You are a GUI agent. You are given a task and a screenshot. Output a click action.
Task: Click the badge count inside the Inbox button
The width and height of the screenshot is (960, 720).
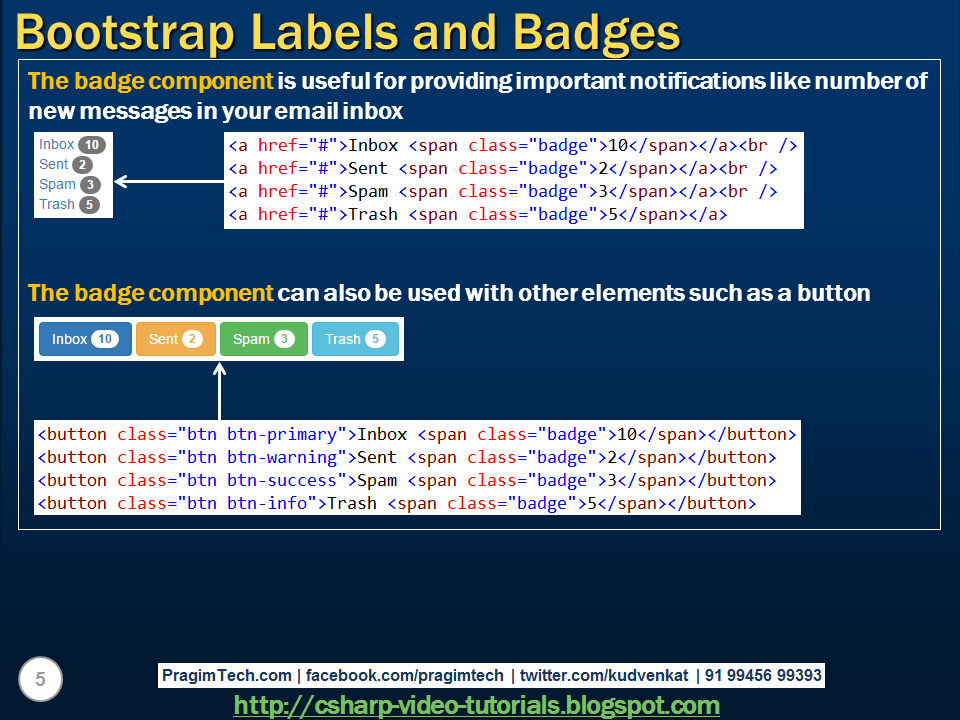[104, 338]
